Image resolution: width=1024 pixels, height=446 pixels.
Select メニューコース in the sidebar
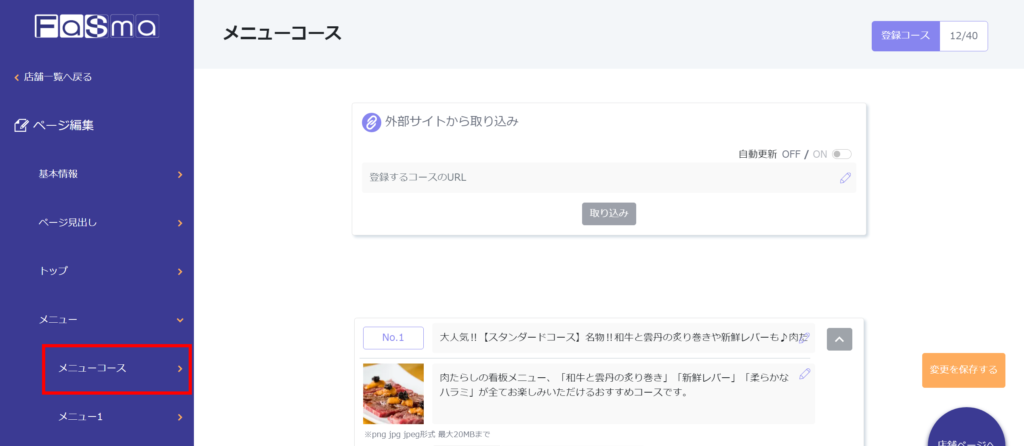pyautogui.click(x=116, y=369)
